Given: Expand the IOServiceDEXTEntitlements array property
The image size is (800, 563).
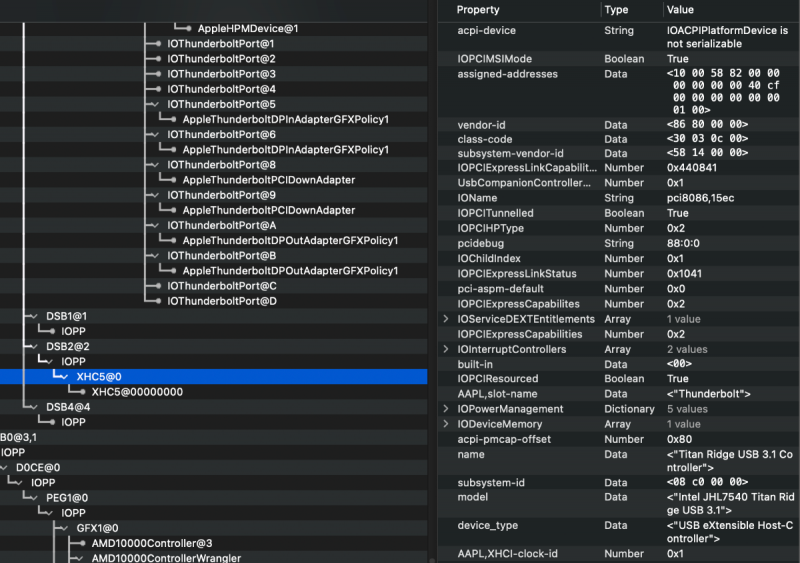Looking at the screenshot, I should click(446, 319).
